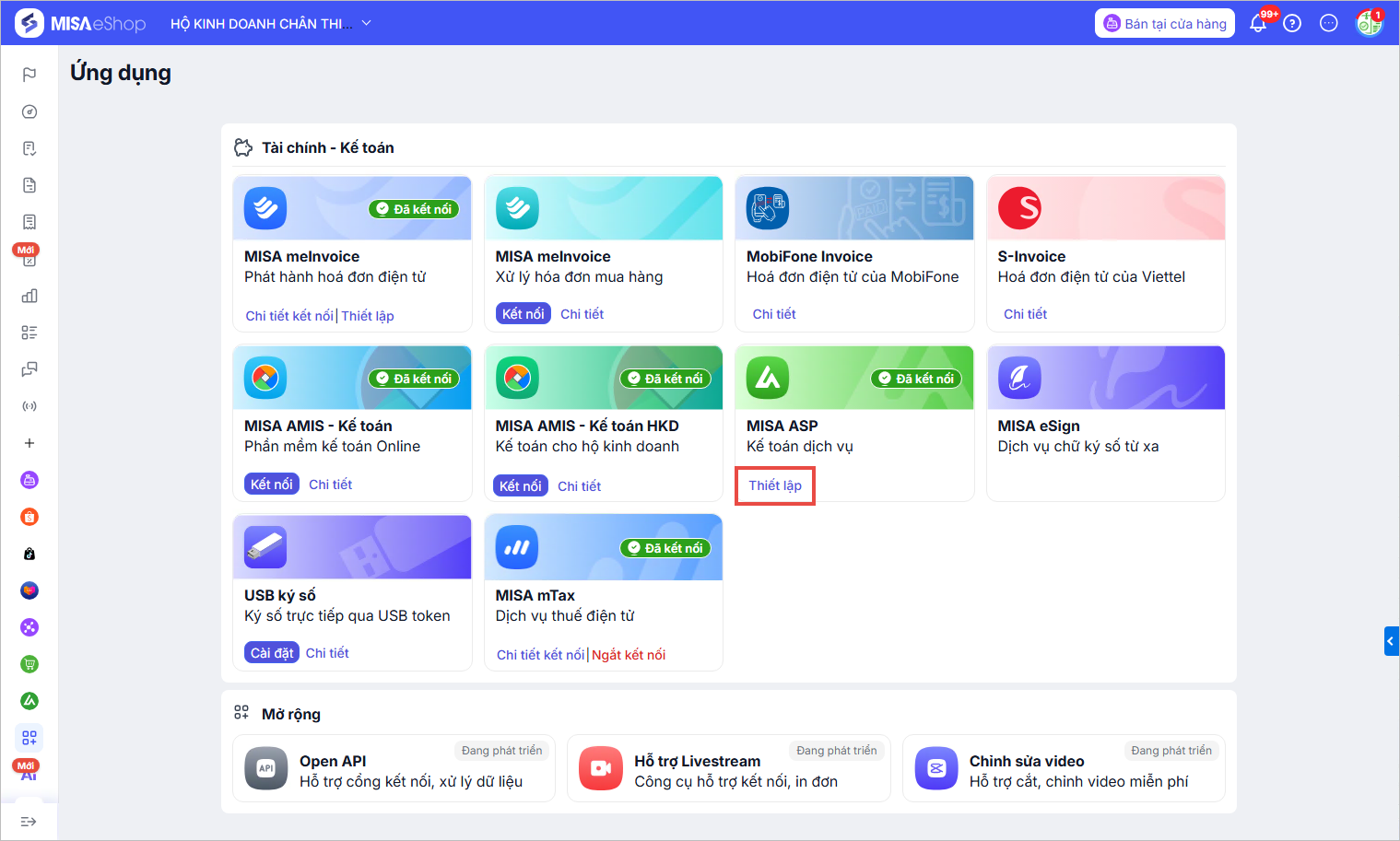Click the red S-Invoice app icon

pyautogui.click(x=1019, y=208)
